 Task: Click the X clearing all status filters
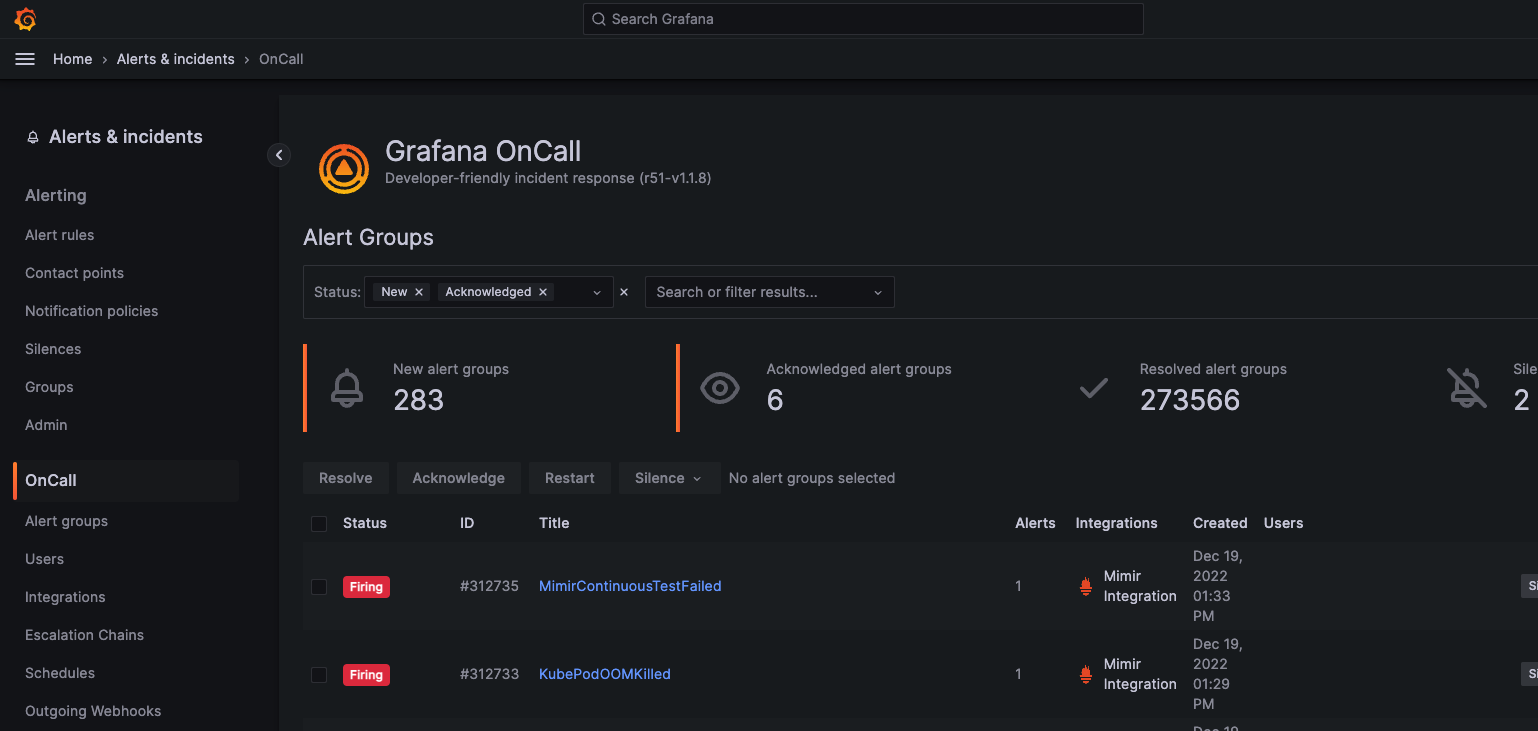tap(623, 291)
